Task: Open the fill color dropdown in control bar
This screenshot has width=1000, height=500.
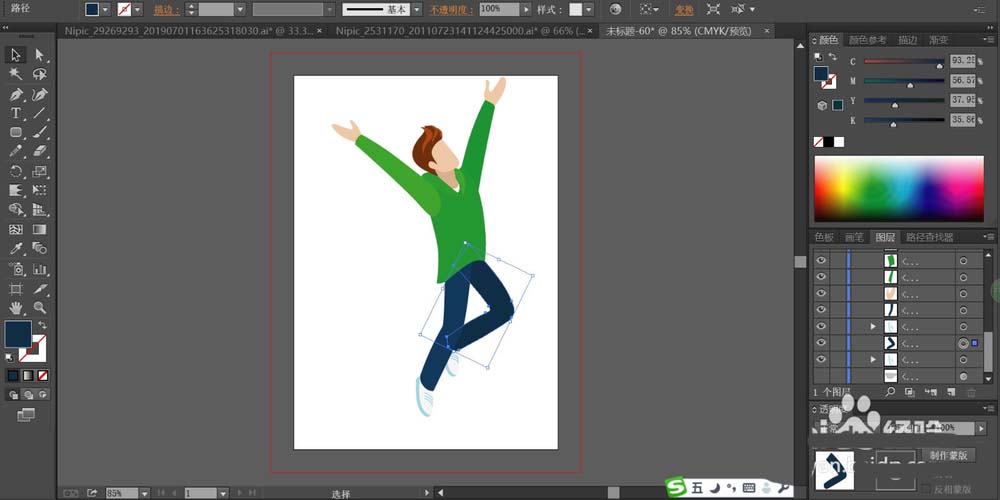Action: pos(105,10)
